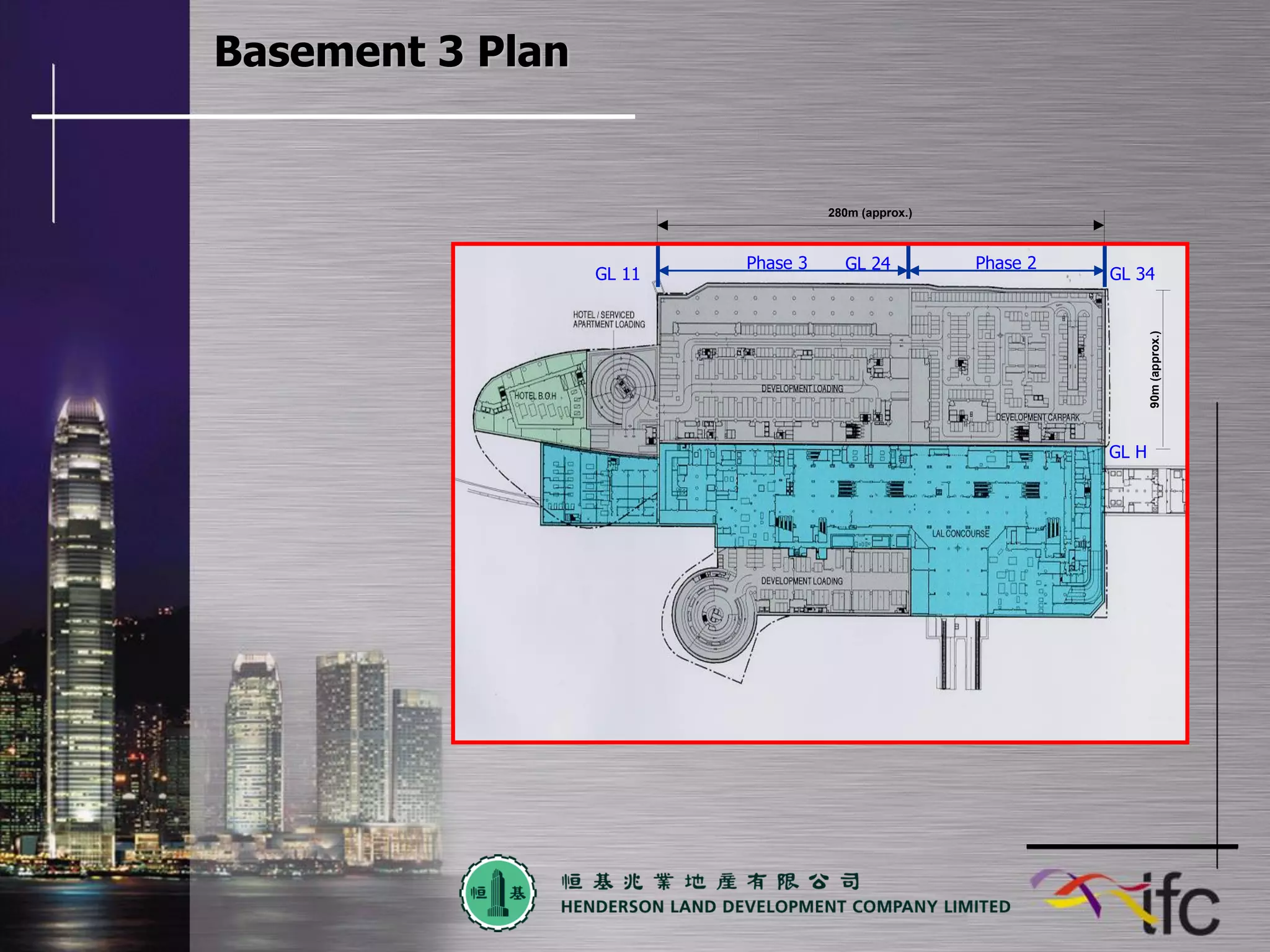This screenshot has height=952, width=1270.
Task: Click the upper circular ramp near Hotel B.O.H
Action: click(x=622, y=388)
